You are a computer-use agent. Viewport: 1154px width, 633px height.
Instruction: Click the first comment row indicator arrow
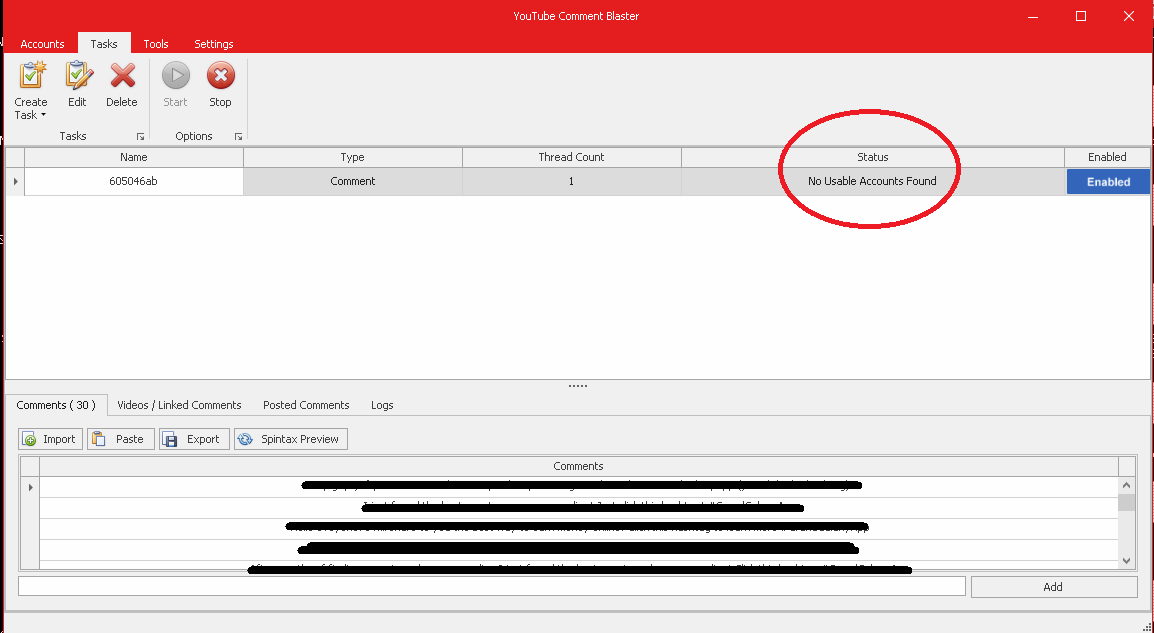click(x=30, y=487)
